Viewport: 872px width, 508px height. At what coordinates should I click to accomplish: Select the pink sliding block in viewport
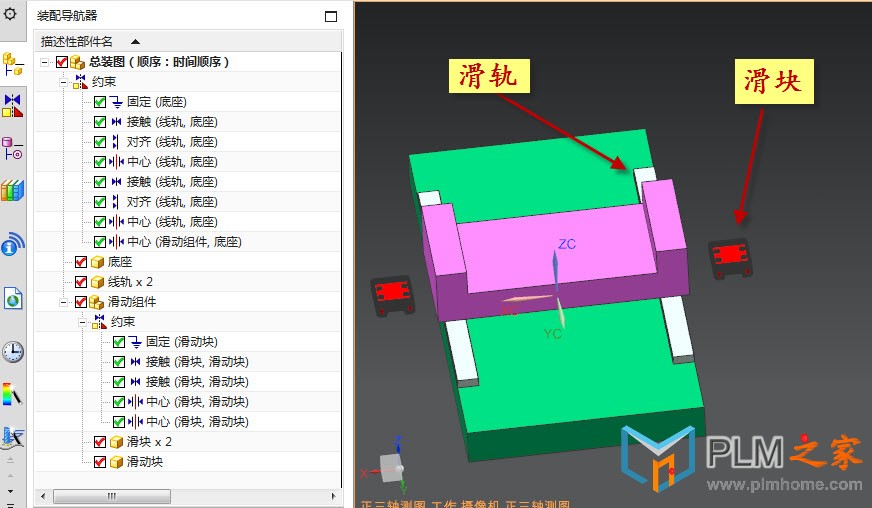[556, 248]
